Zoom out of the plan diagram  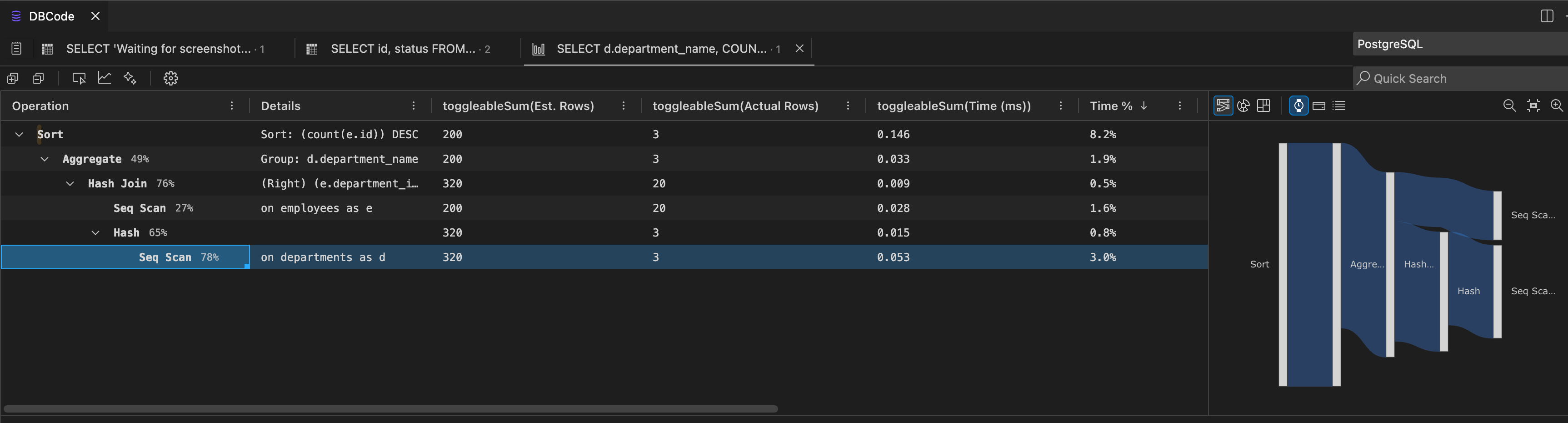pos(1509,106)
